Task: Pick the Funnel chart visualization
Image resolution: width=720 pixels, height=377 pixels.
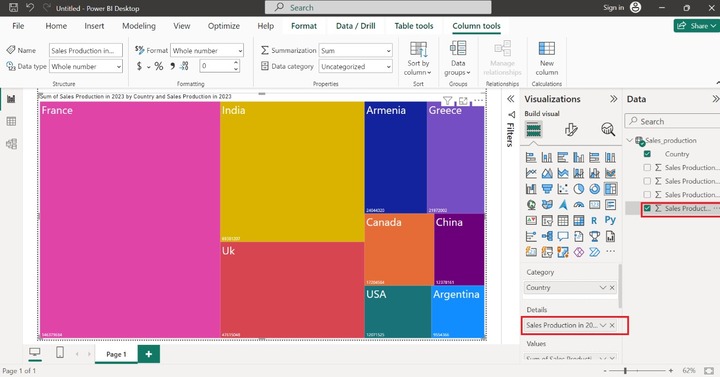Action: [547, 189]
